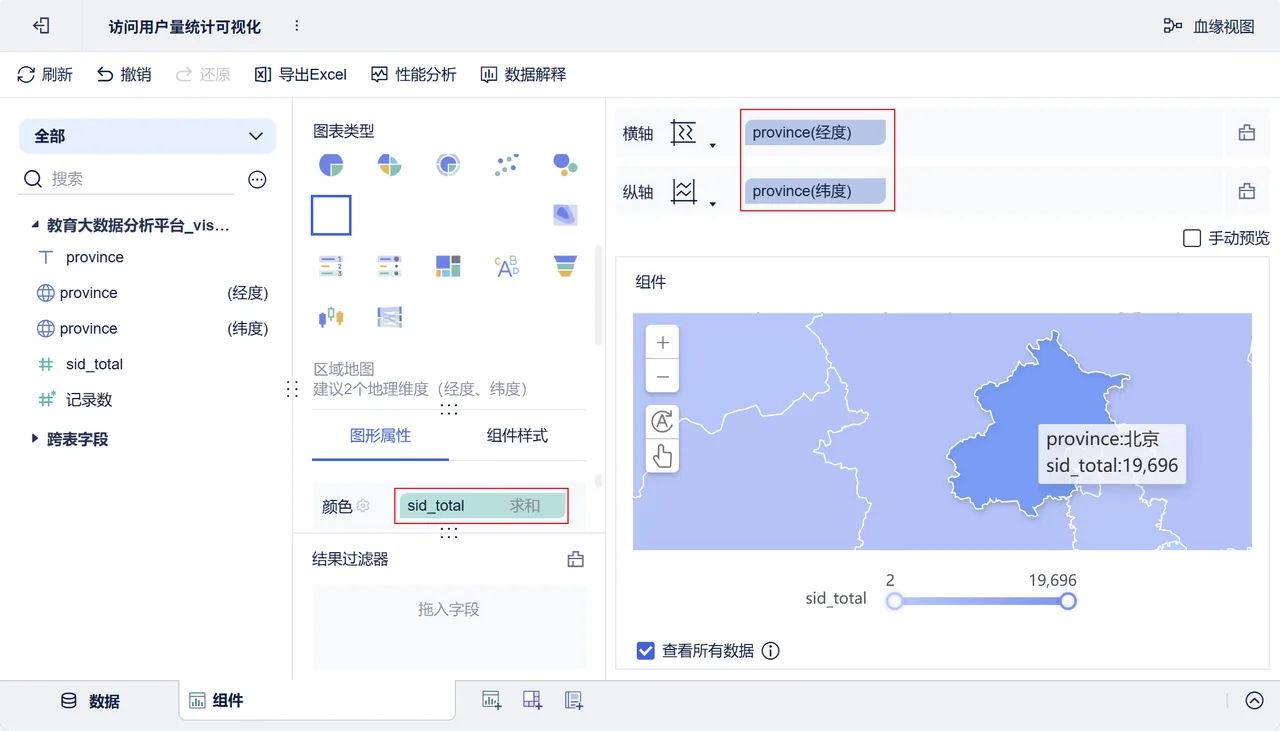Select the bubble chart icon
1280x731 pixels.
565,165
